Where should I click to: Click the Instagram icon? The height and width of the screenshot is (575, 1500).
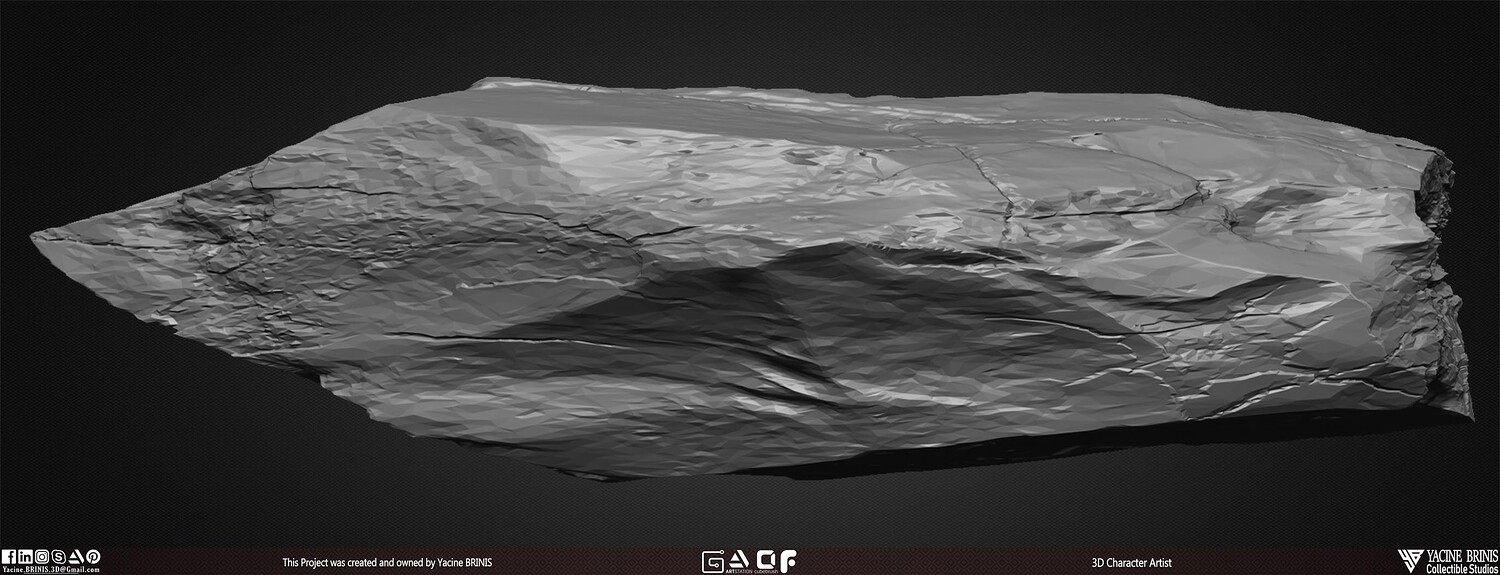[x=42, y=556]
